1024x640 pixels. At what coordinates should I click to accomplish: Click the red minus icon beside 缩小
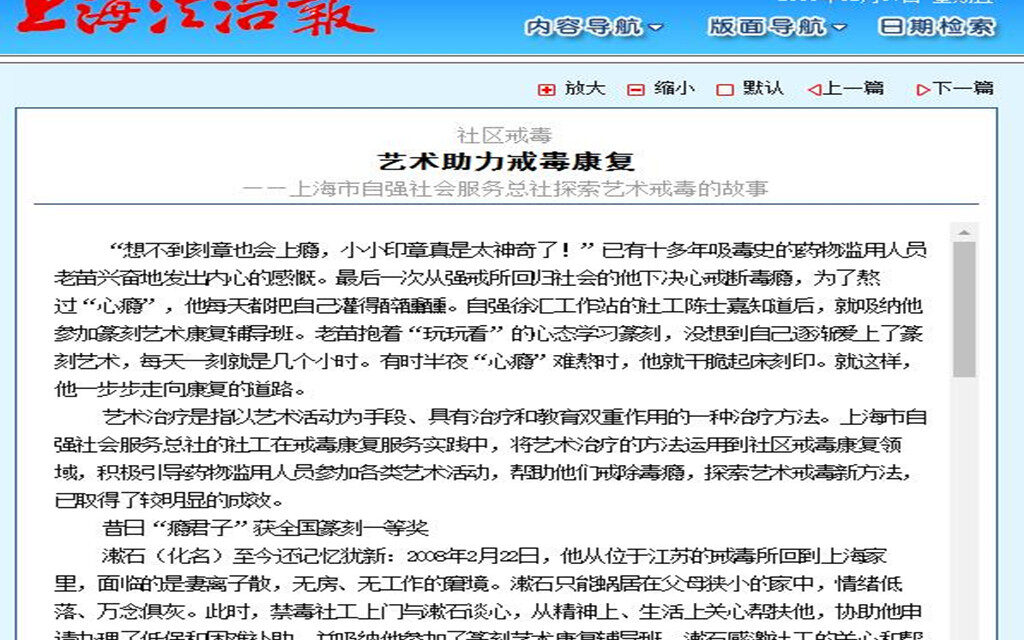click(x=635, y=90)
